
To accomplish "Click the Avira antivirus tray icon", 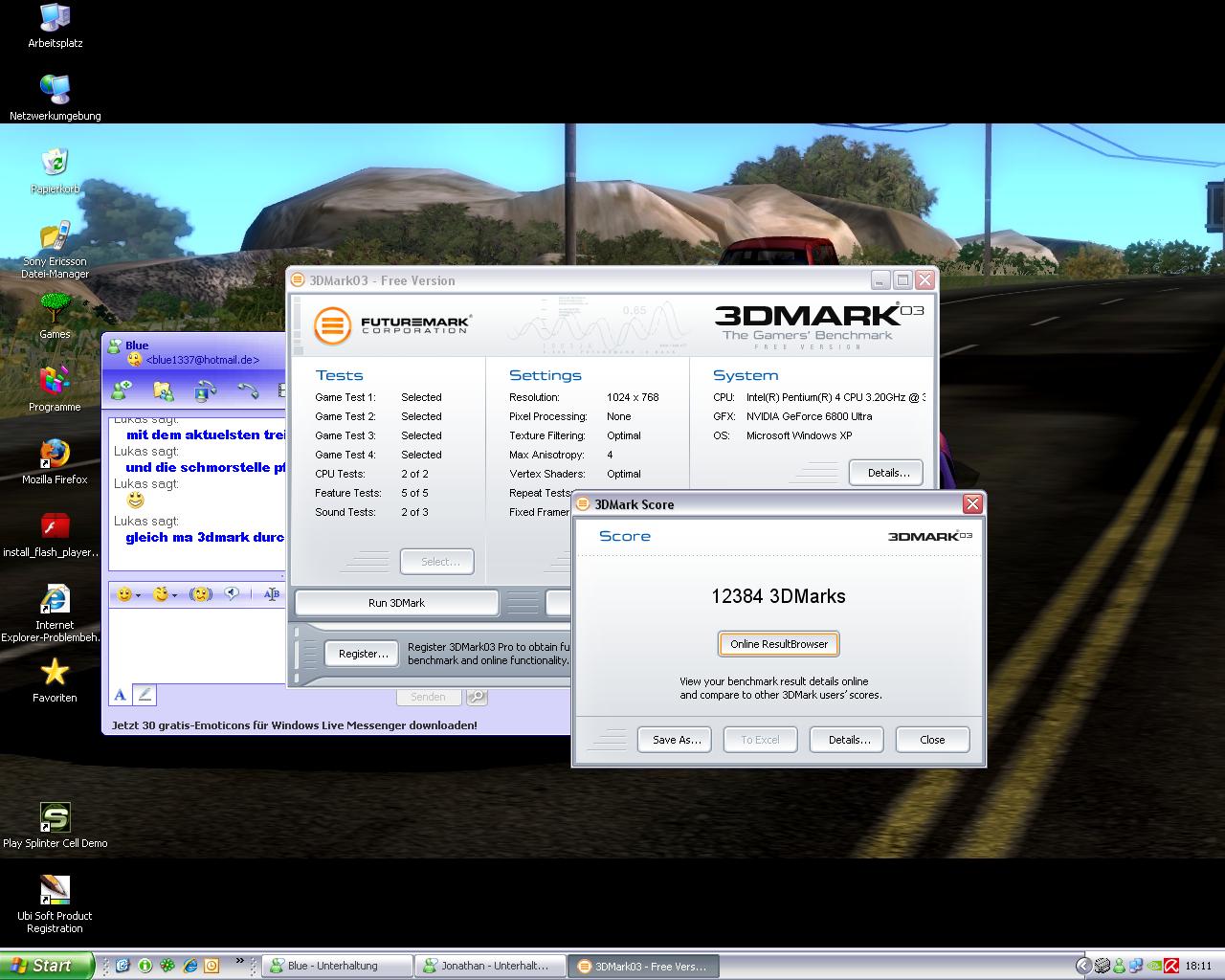I will tap(1169, 966).
